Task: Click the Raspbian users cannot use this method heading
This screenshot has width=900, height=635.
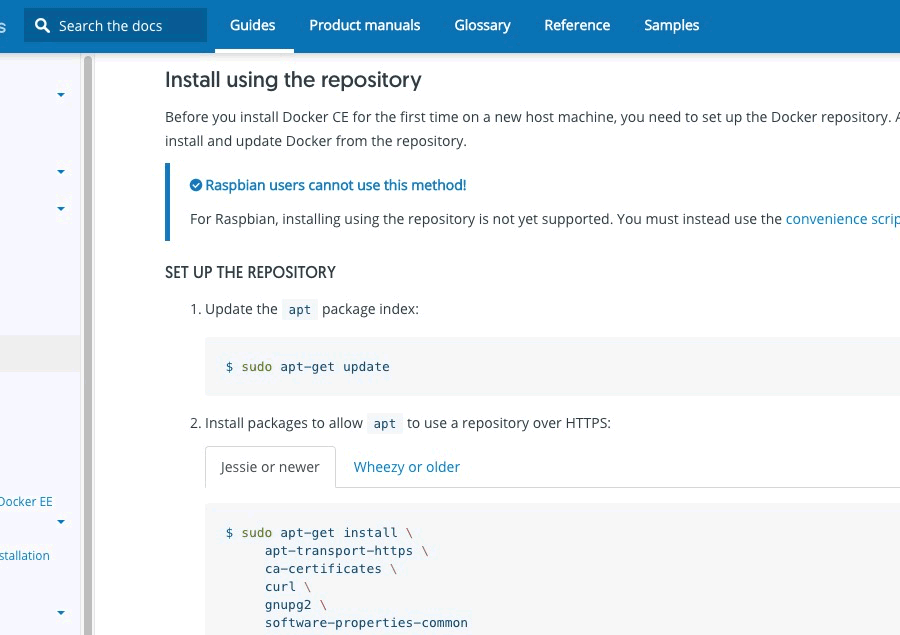Action: pyautogui.click(x=335, y=185)
